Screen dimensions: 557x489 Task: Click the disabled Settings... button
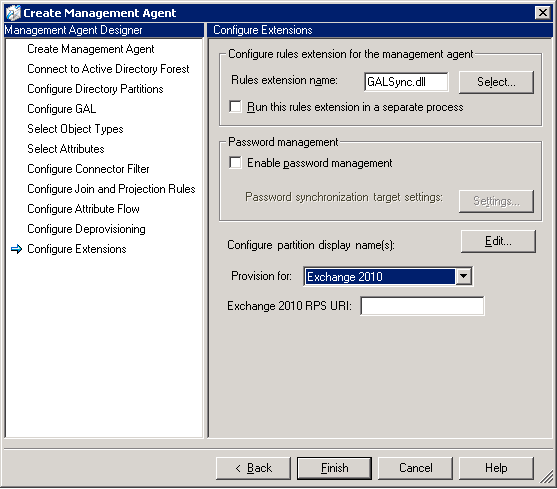click(496, 201)
